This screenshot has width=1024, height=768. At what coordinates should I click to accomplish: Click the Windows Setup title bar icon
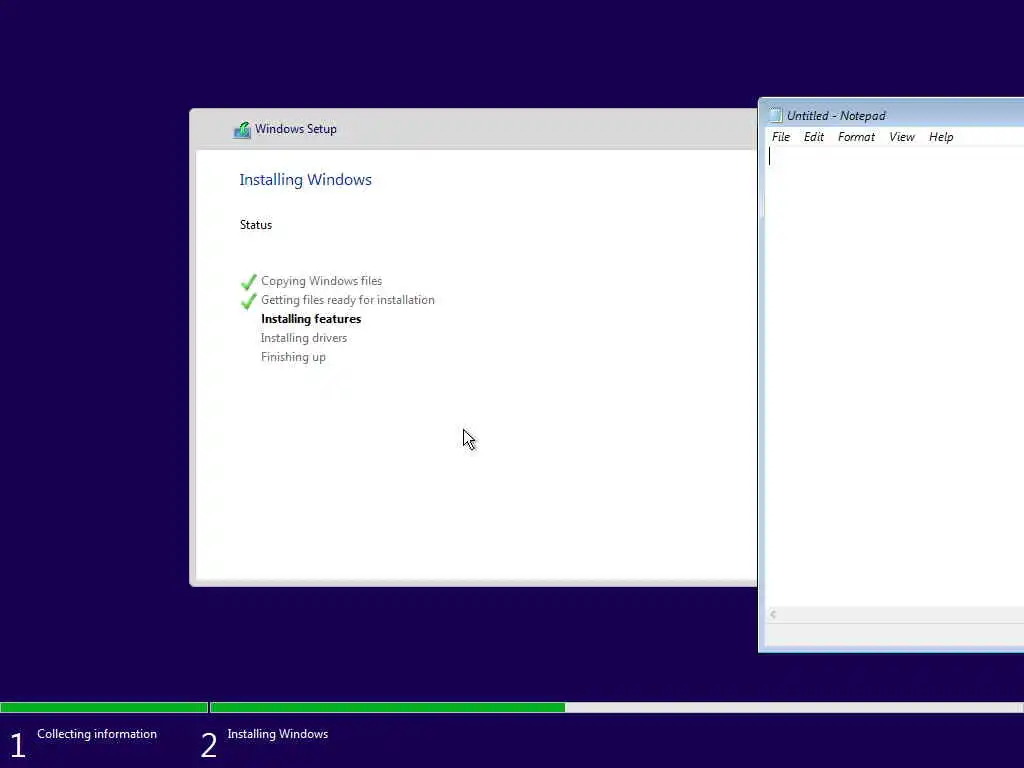click(x=242, y=130)
